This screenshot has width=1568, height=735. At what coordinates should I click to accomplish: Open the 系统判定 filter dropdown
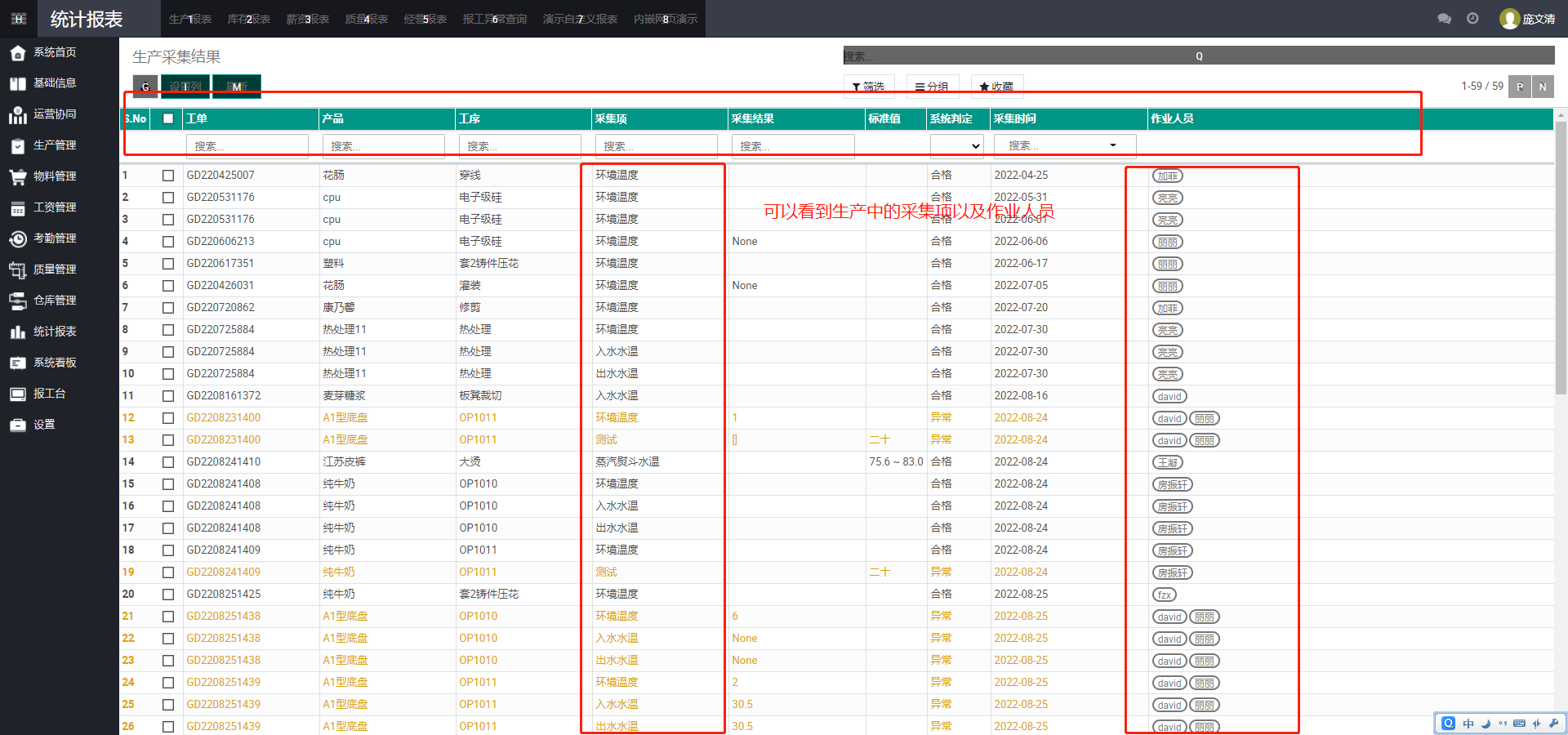click(956, 146)
